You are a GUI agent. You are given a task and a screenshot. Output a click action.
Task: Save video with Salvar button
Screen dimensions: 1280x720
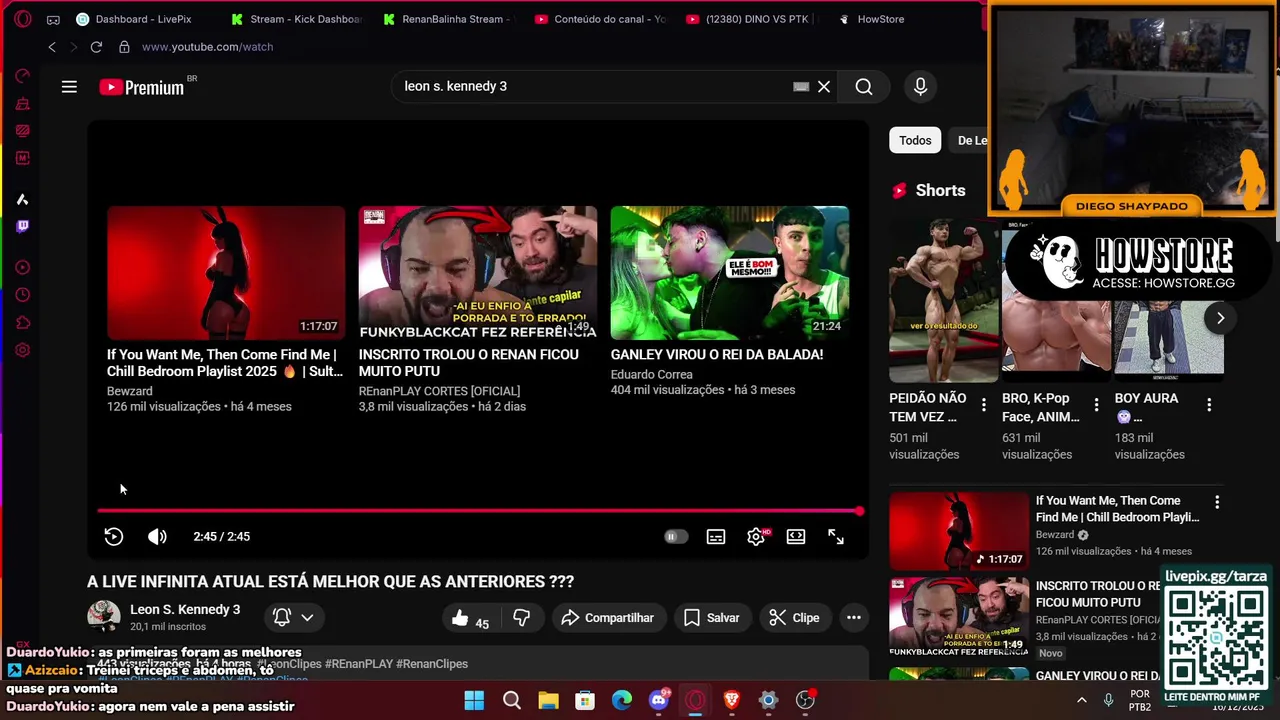pos(712,618)
